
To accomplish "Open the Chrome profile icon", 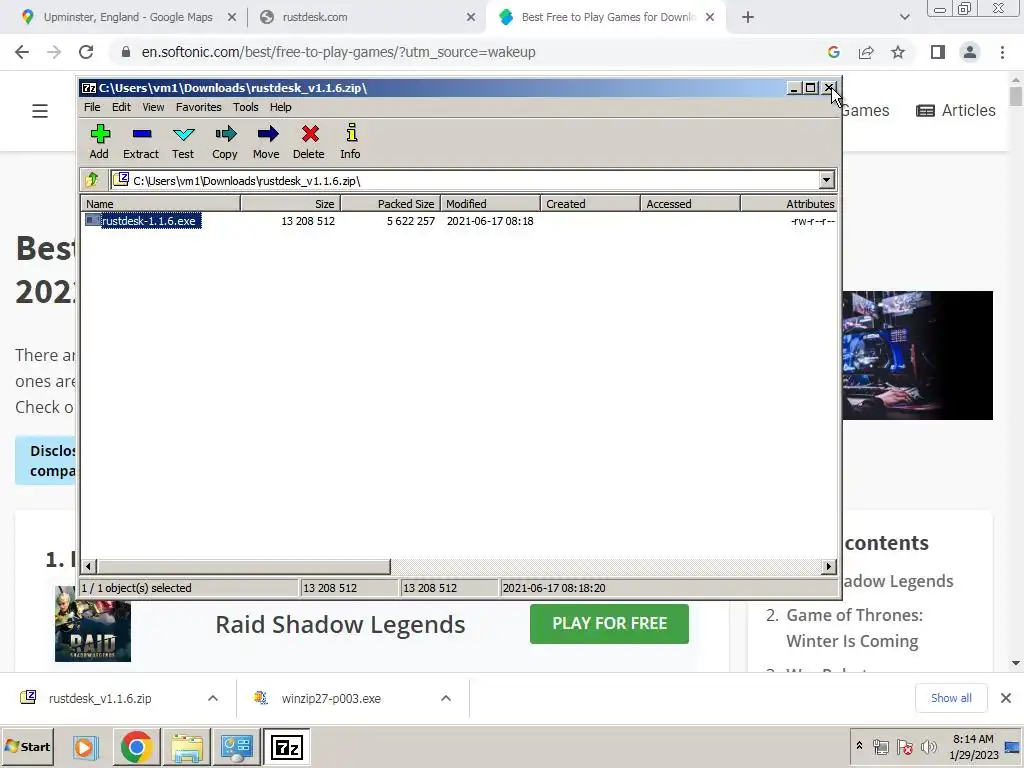I will 970,52.
